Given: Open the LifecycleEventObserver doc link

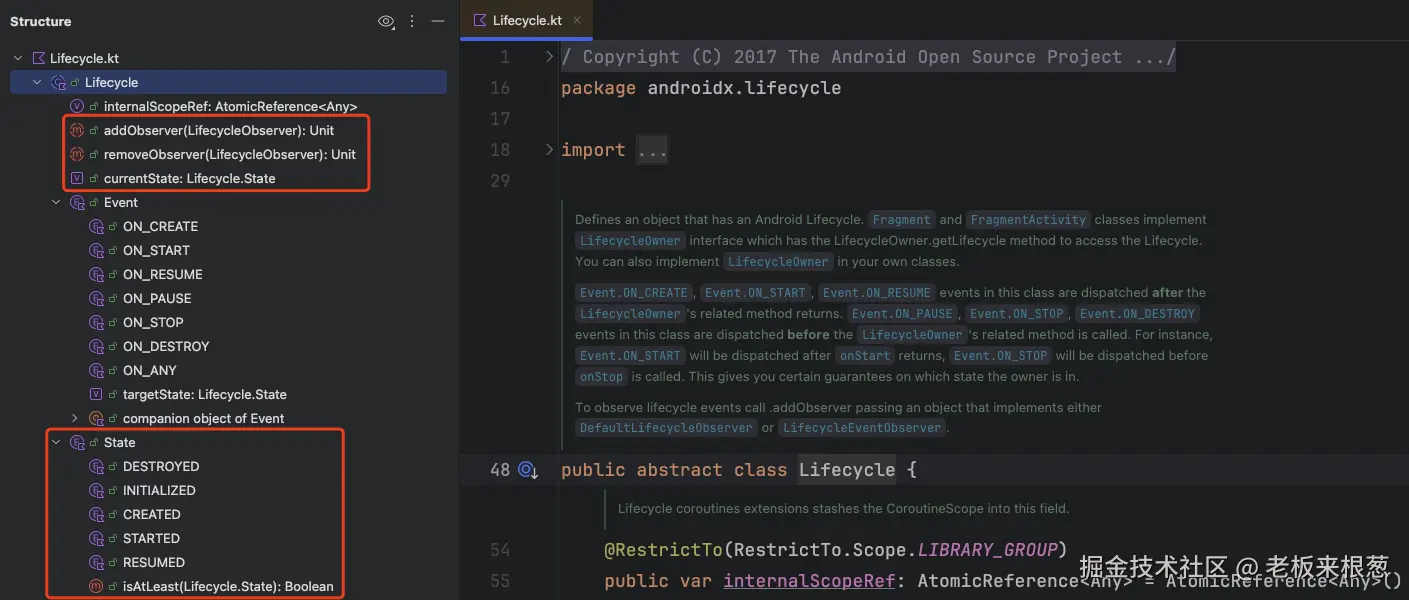Looking at the screenshot, I should click(x=862, y=428).
